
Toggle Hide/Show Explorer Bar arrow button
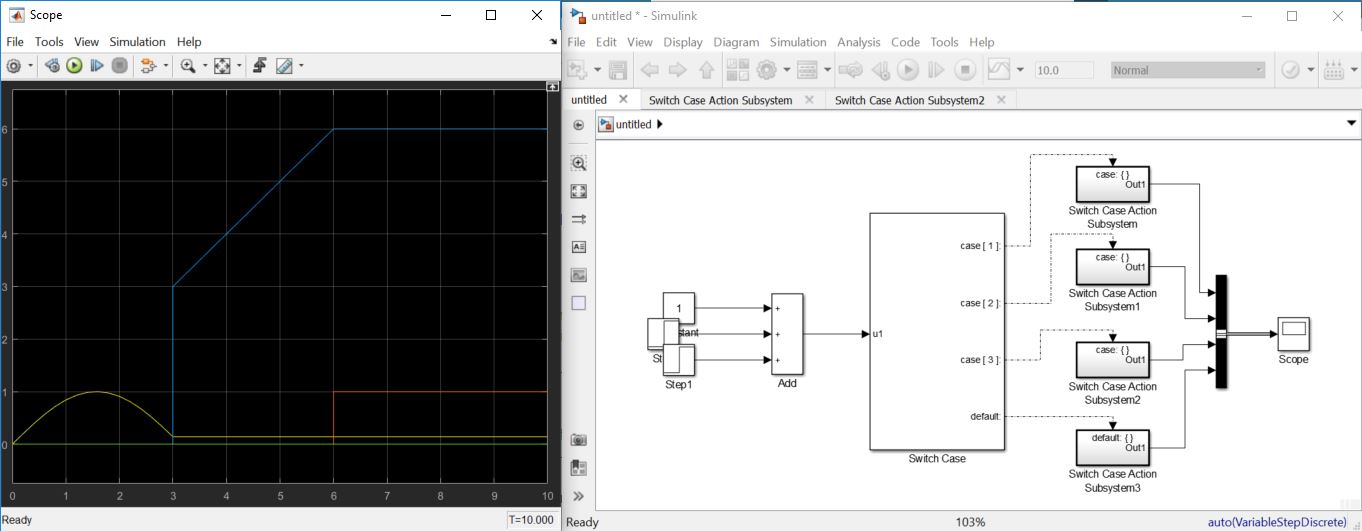pyautogui.click(x=578, y=125)
